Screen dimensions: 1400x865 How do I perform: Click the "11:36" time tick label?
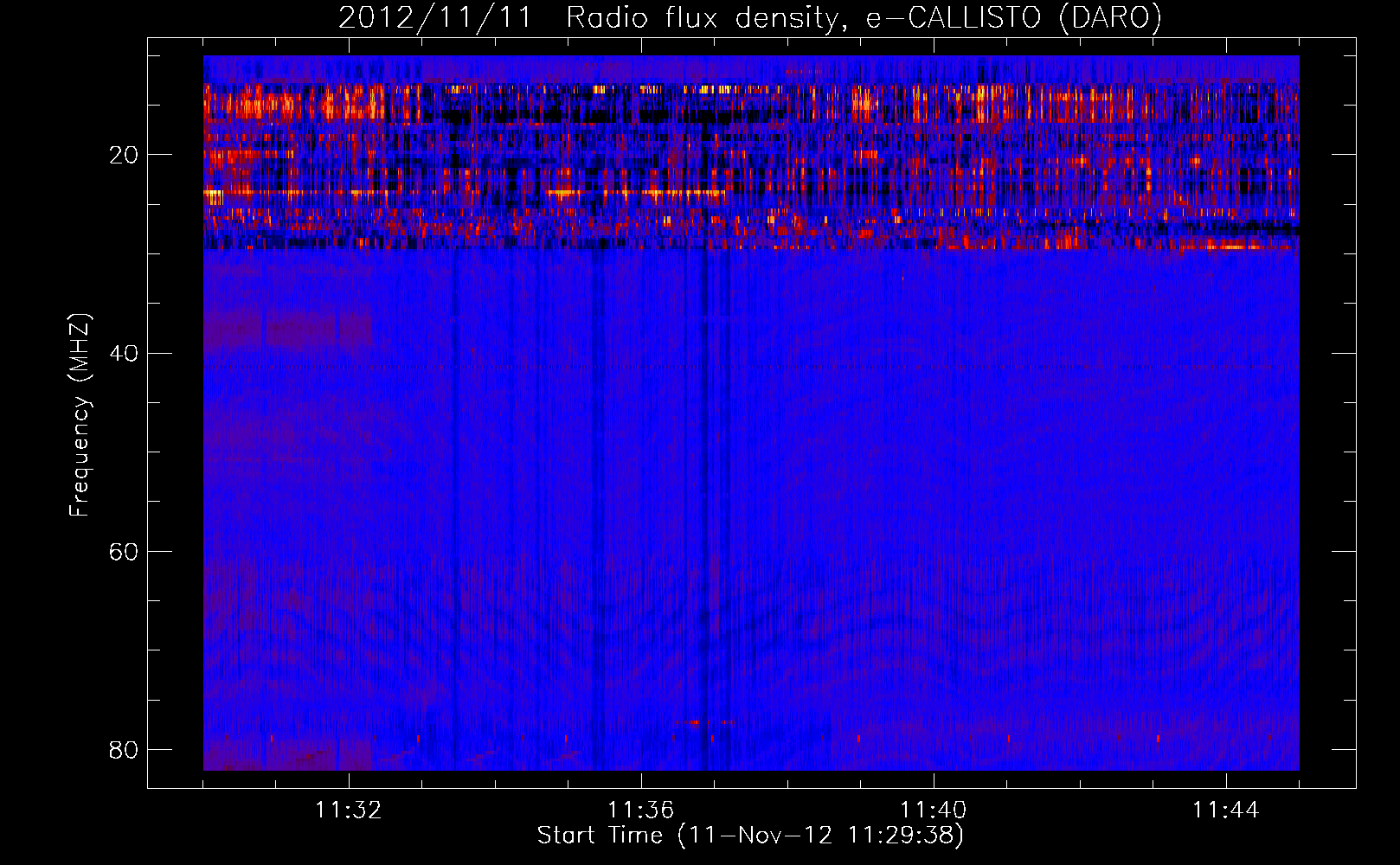(641, 811)
